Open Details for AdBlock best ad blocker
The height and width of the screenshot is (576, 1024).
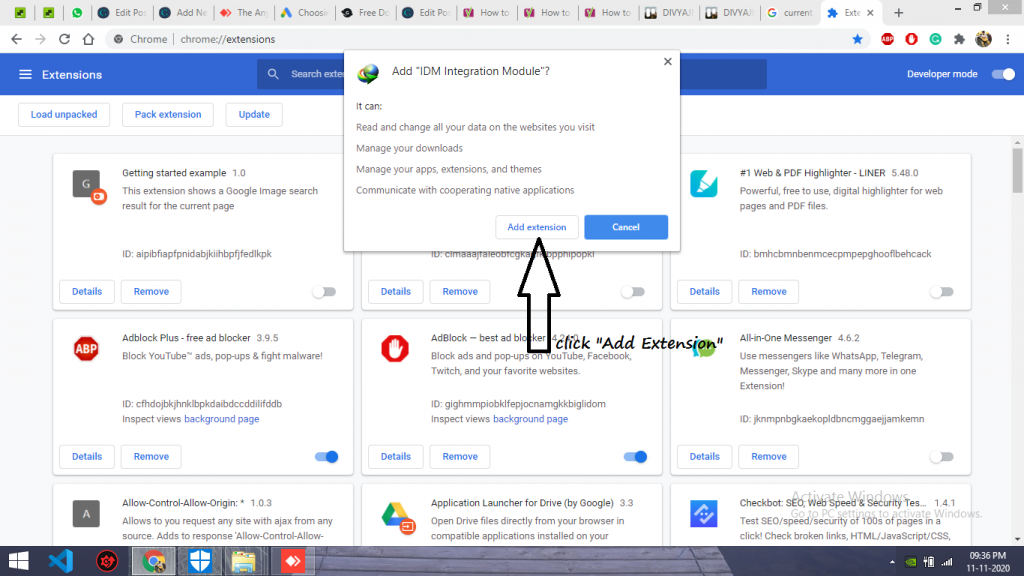point(396,456)
